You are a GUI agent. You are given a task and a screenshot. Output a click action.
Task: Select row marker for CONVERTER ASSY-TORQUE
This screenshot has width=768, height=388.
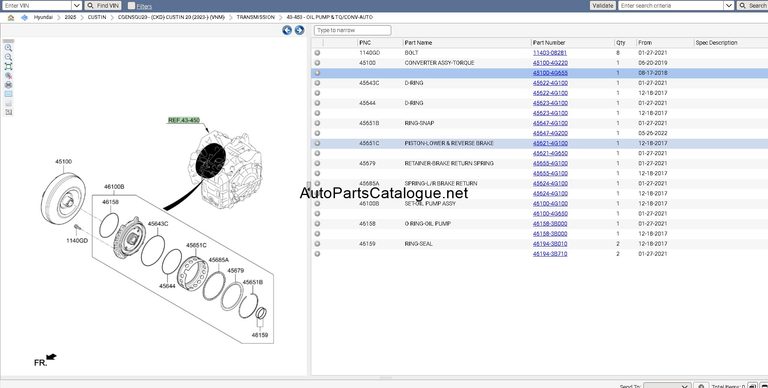pos(317,63)
